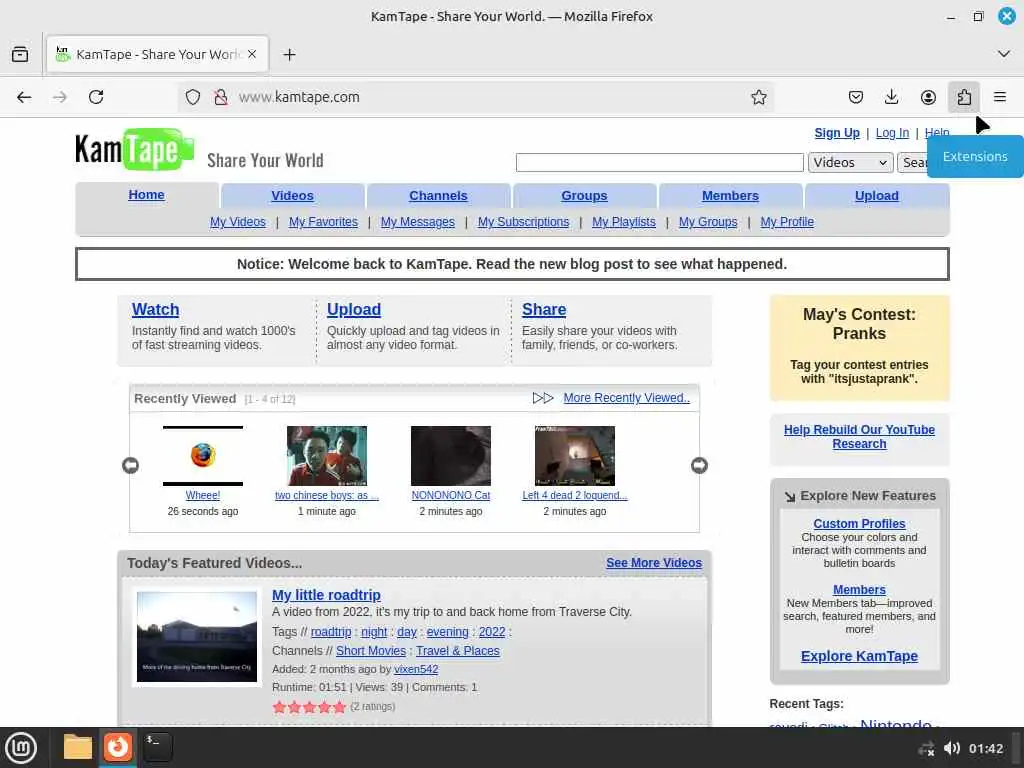The height and width of the screenshot is (768, 1024).
Task: Expand the list all tabs chevron
Action: point(1004,54)
